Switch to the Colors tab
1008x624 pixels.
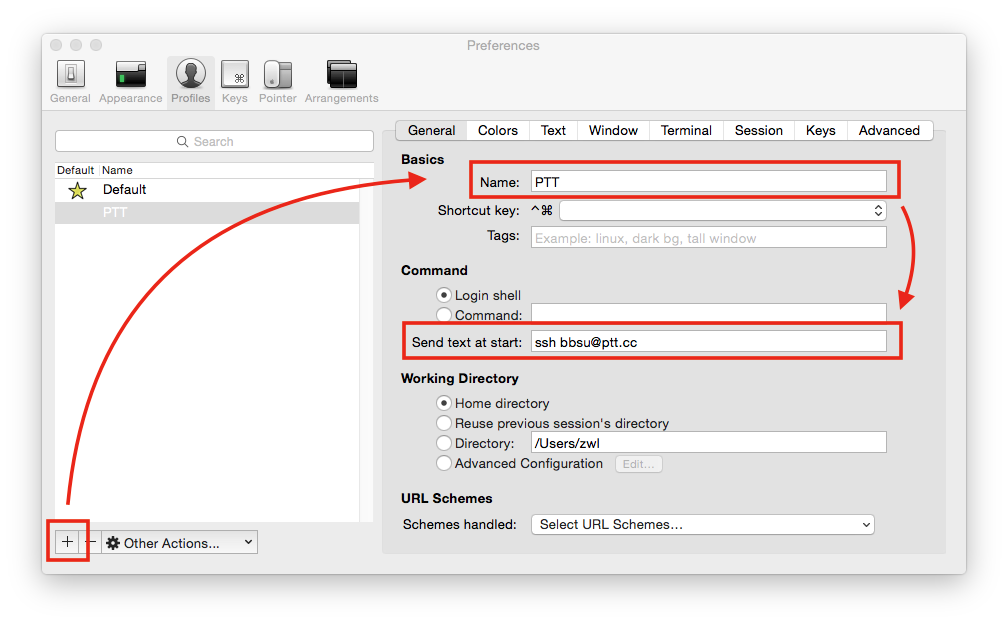point(497,130)
